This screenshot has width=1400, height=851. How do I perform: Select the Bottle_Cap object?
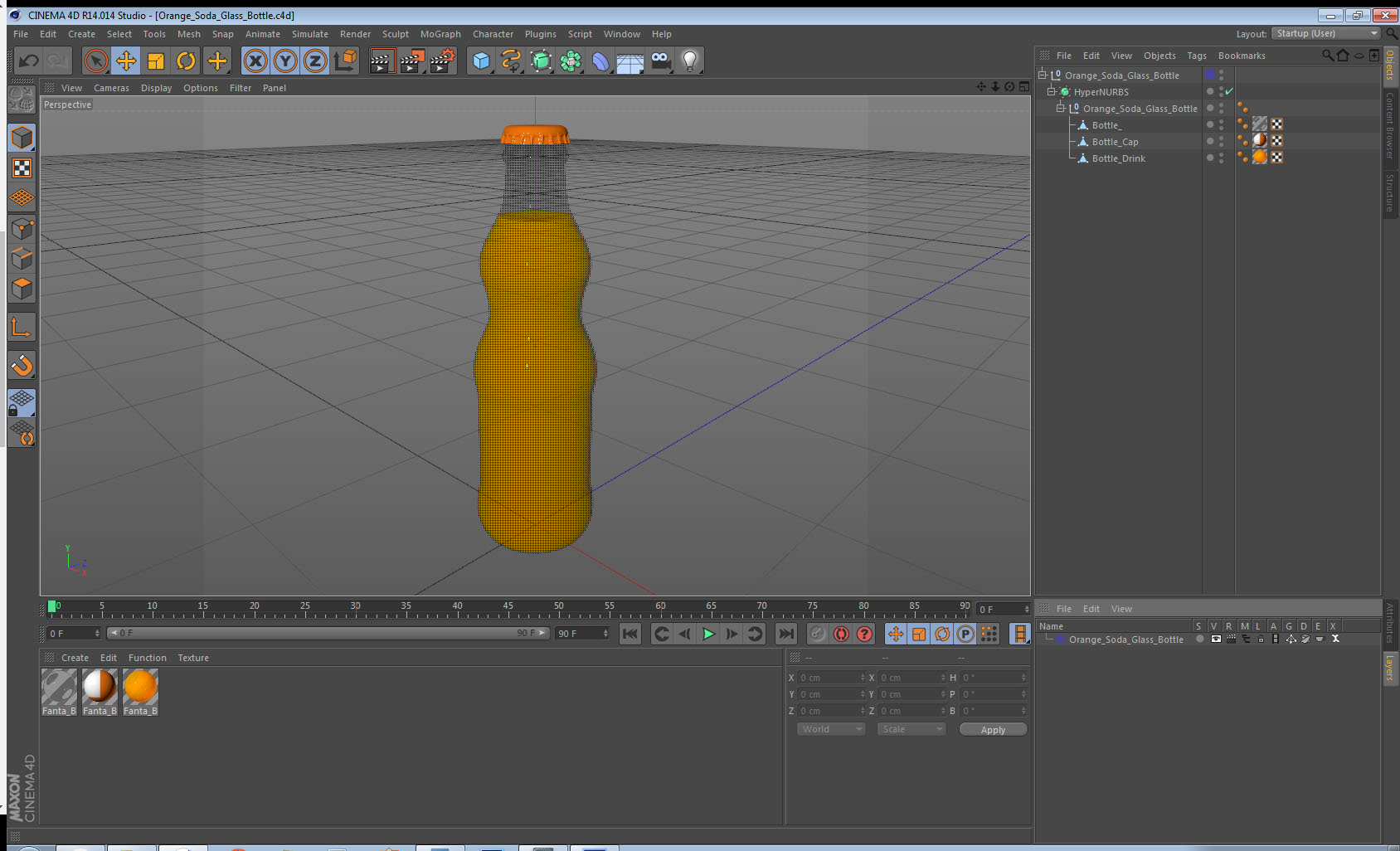[x=1115, y=142]
